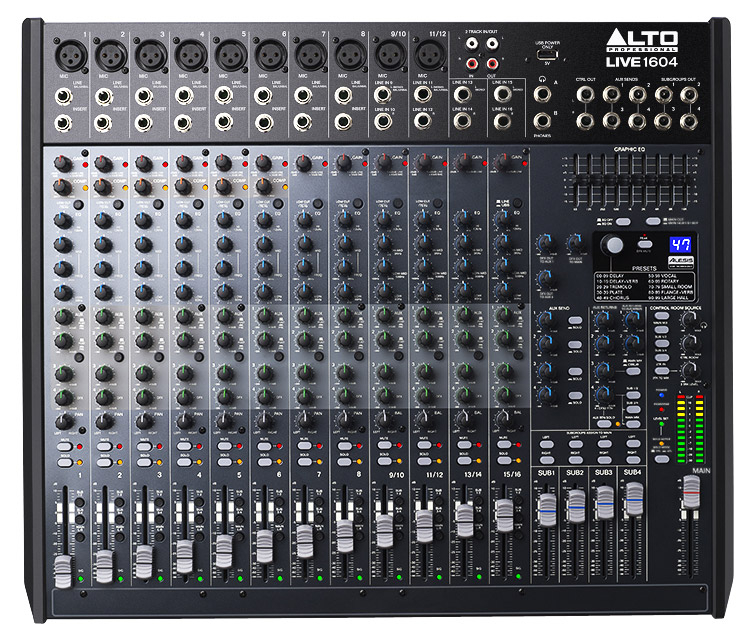Click the channel 1 Pan knob
755x640 pixels.
point(62,420)
